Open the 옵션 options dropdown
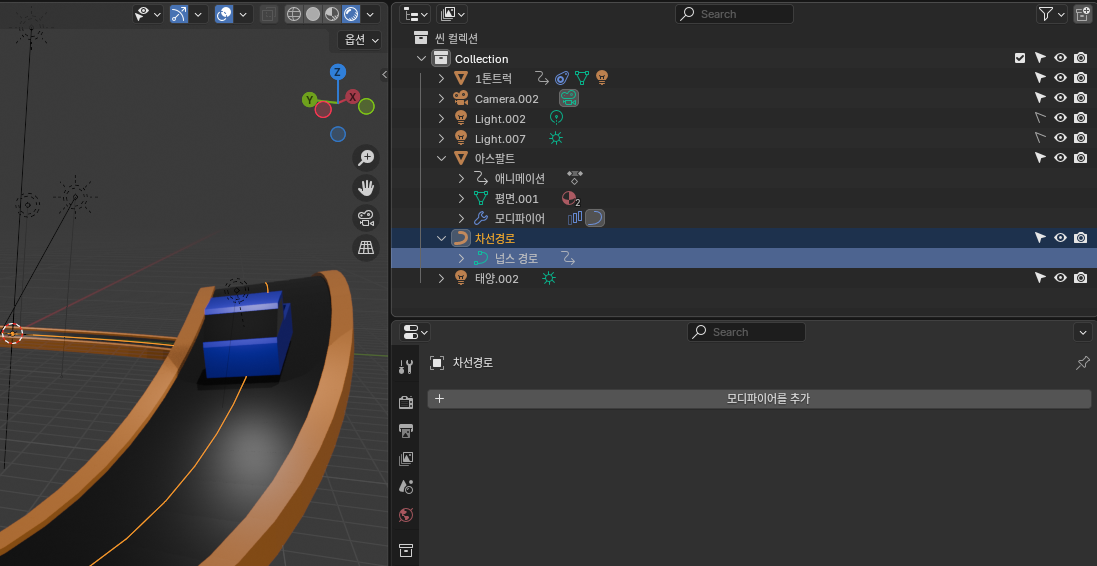1097x566 pixels. point(359,40)
